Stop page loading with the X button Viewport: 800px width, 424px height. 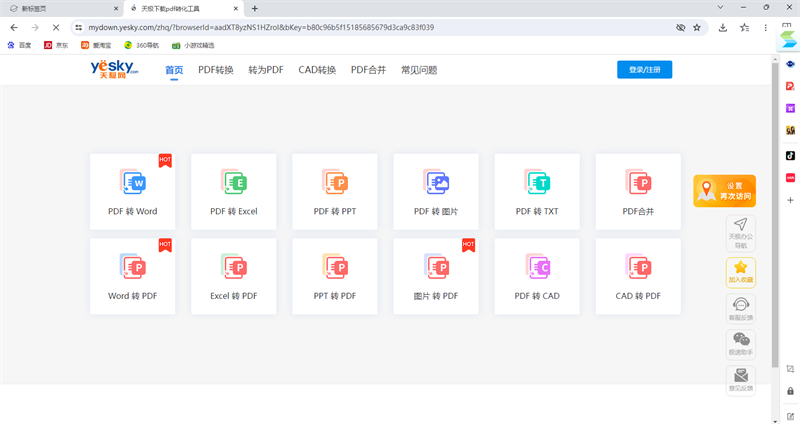coord(56,28)
